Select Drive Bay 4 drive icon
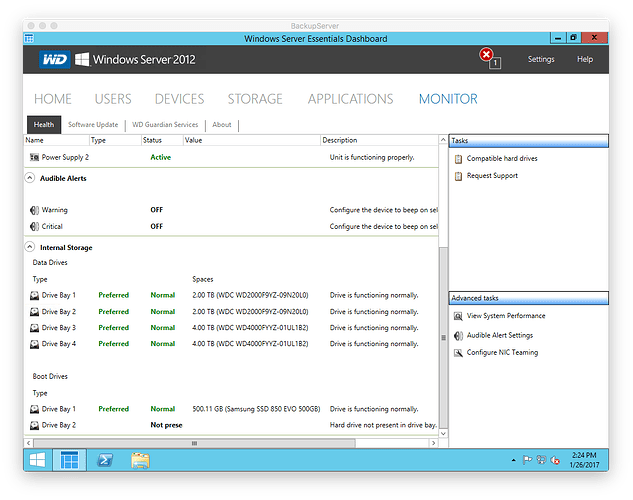 tap(34, 344)
